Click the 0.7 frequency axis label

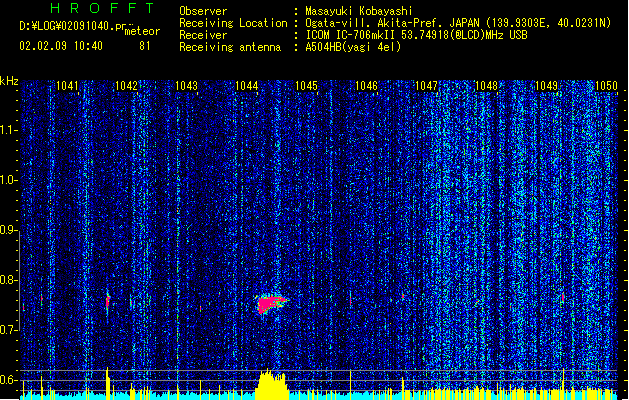pos(9,330)
